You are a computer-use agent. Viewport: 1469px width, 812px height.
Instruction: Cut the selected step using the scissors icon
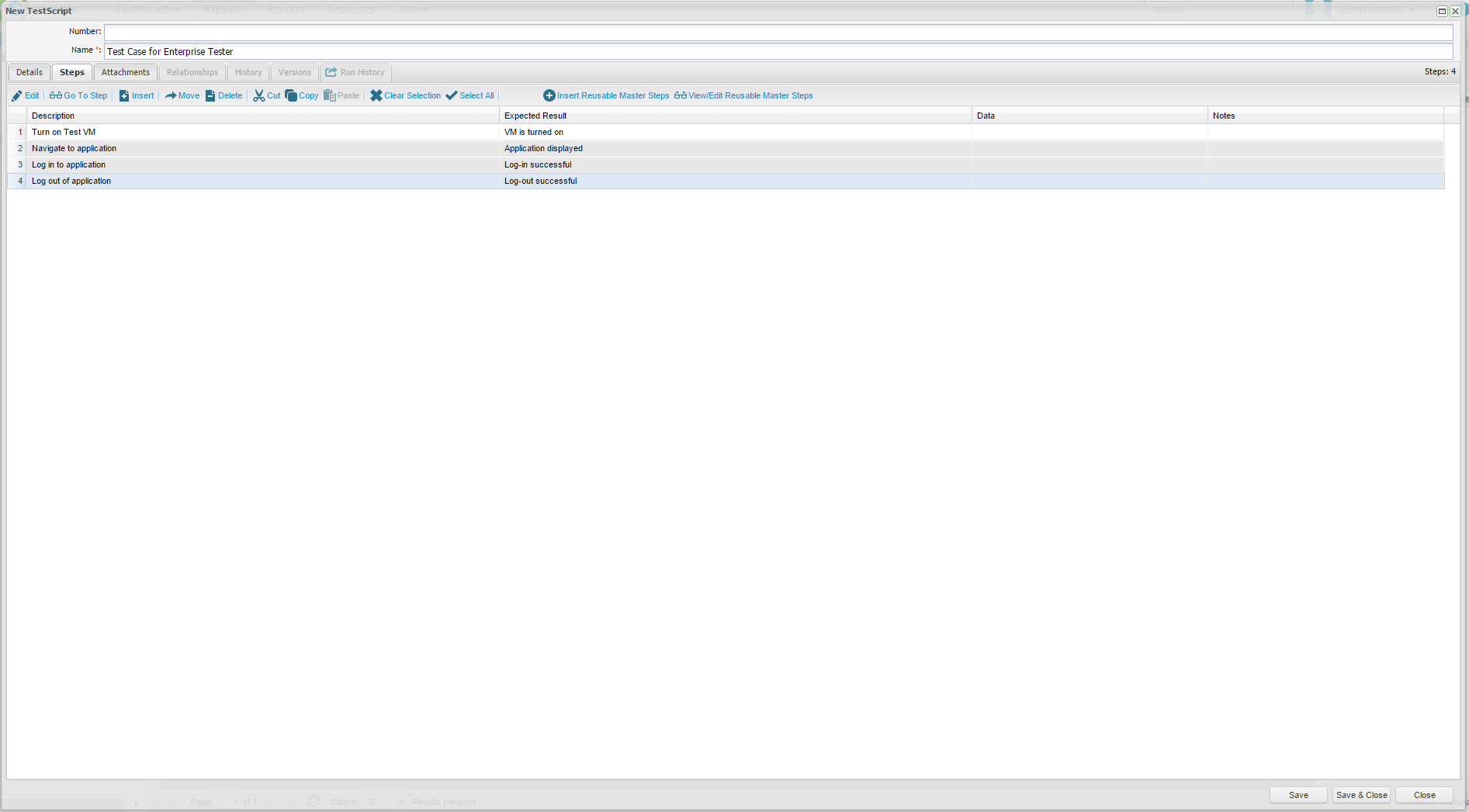point(259,95)
